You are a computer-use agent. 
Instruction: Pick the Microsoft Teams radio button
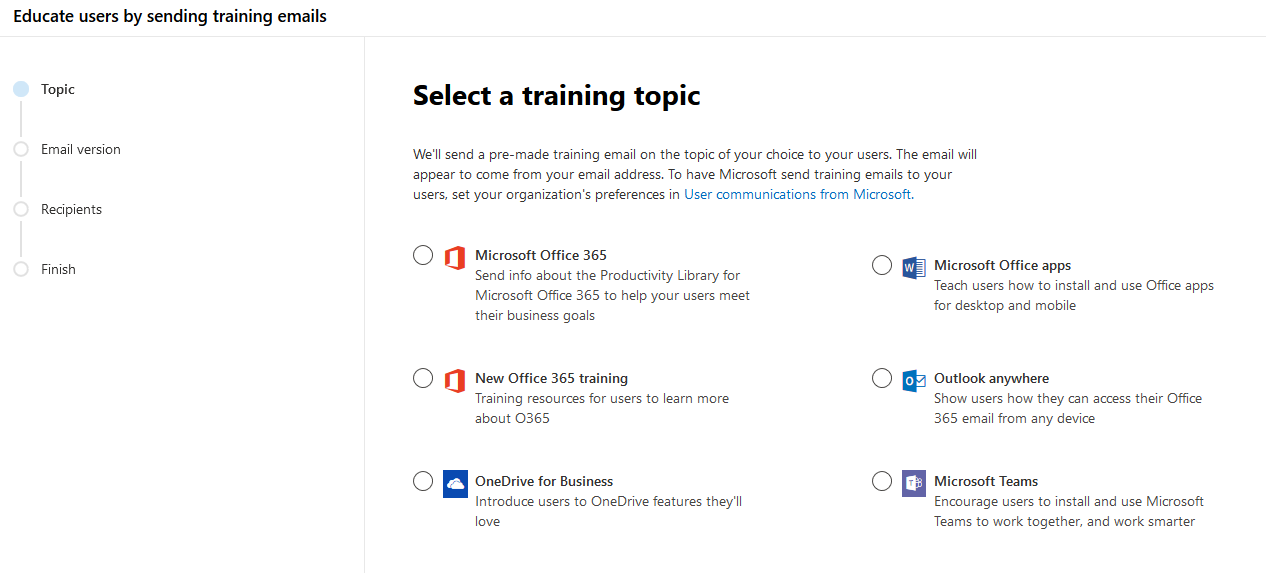tap(882, 481)
